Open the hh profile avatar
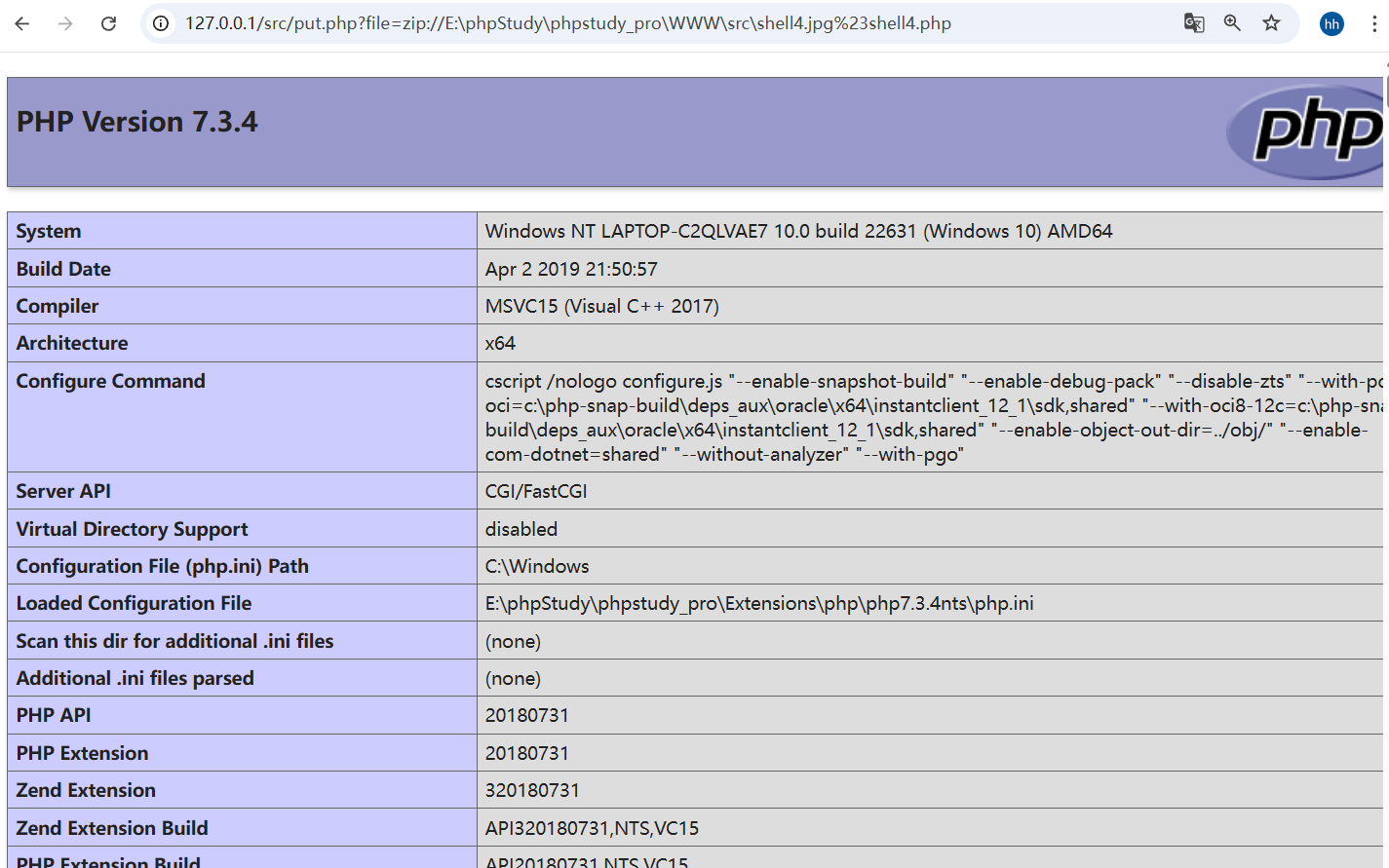Screen dimensions: 1389x868 (x=1331, y=23)
